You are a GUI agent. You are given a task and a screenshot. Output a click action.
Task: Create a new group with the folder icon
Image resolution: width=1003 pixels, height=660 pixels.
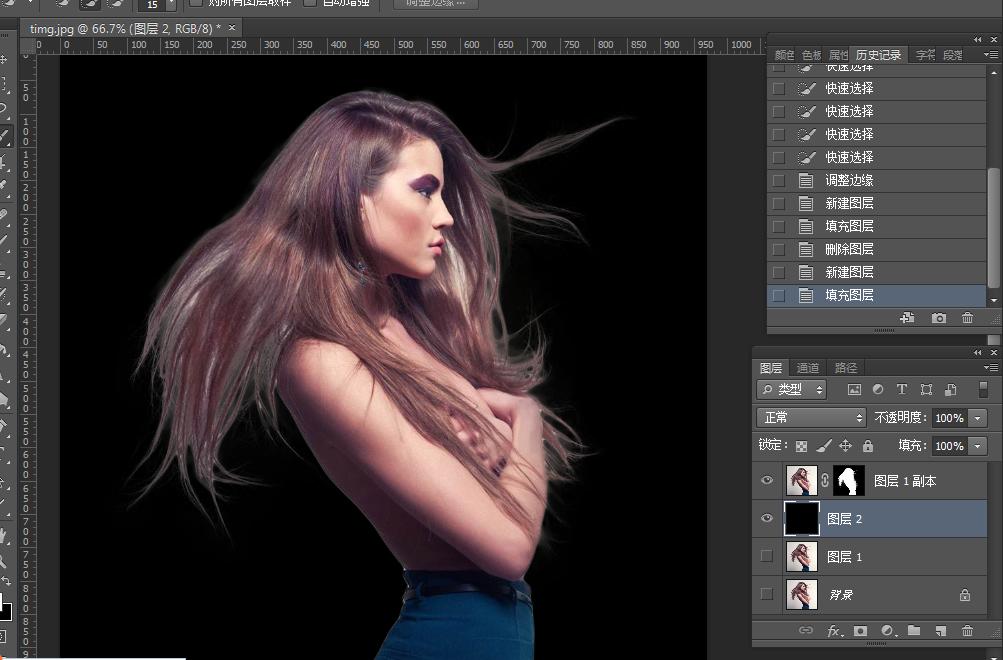(x=913, y=631)
